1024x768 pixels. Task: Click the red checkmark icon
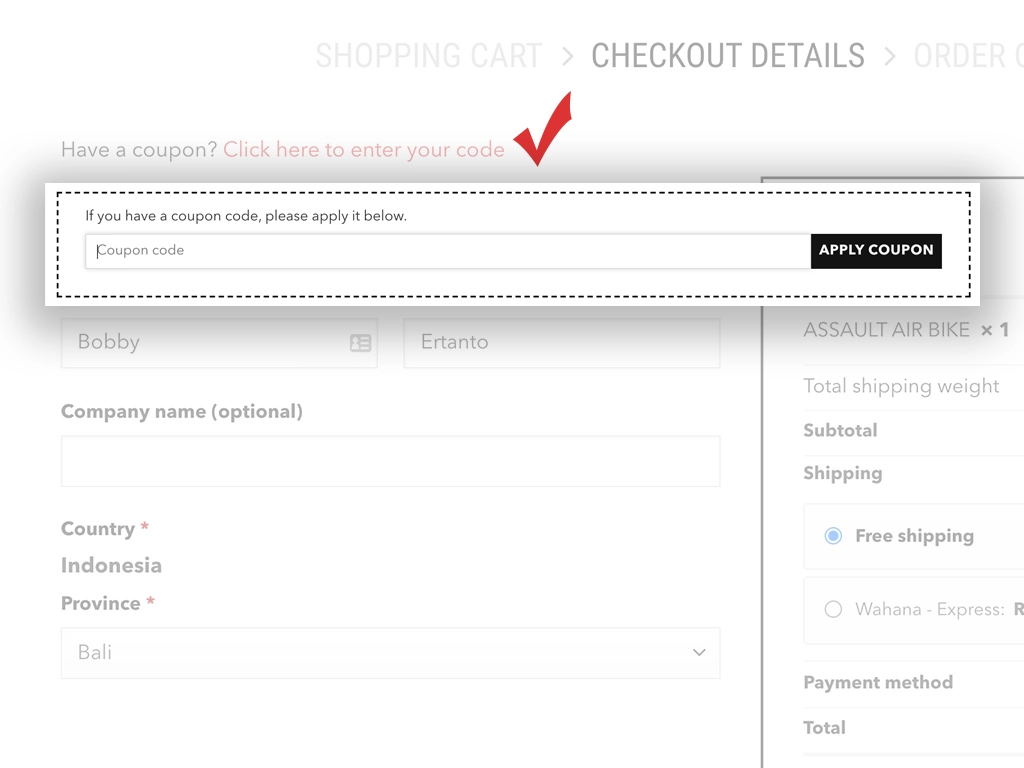pyautogui.click(x=545, y=130)
